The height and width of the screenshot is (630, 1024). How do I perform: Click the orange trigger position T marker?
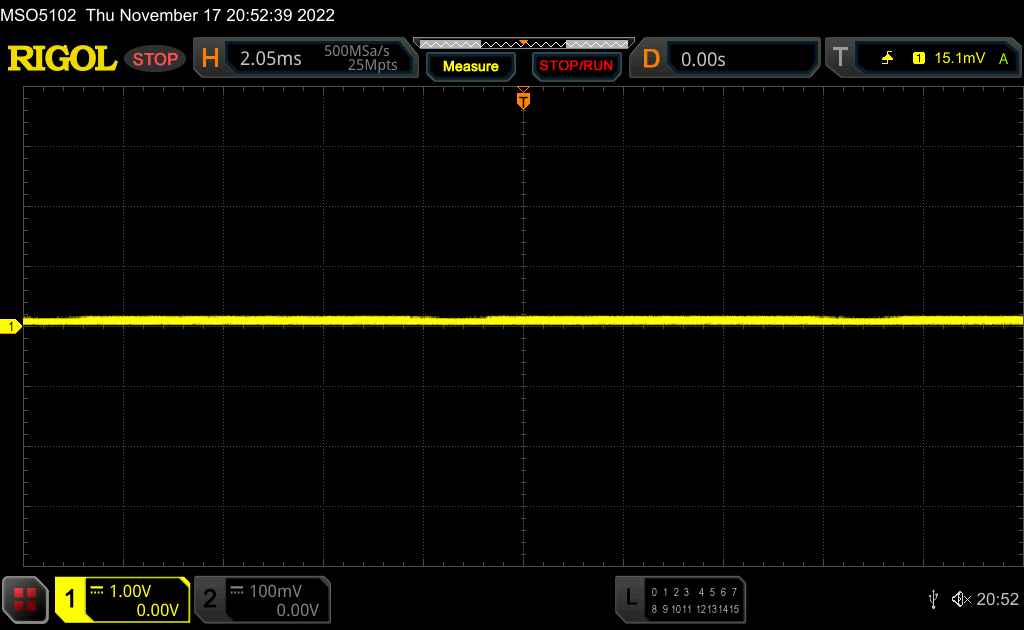click(523, 99)
